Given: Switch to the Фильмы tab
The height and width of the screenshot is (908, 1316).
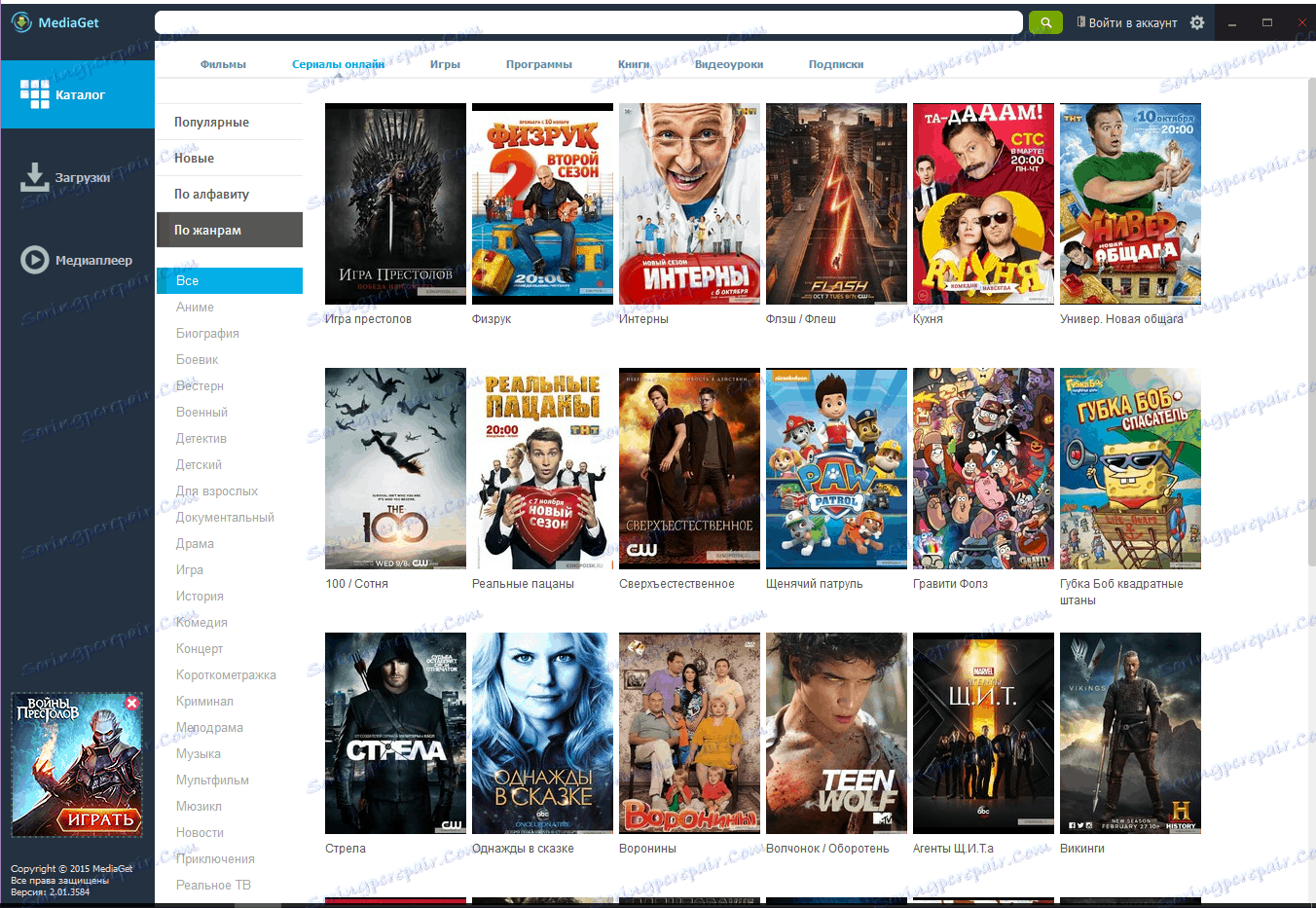Looking at the screenshot, I should pos(223,64).
